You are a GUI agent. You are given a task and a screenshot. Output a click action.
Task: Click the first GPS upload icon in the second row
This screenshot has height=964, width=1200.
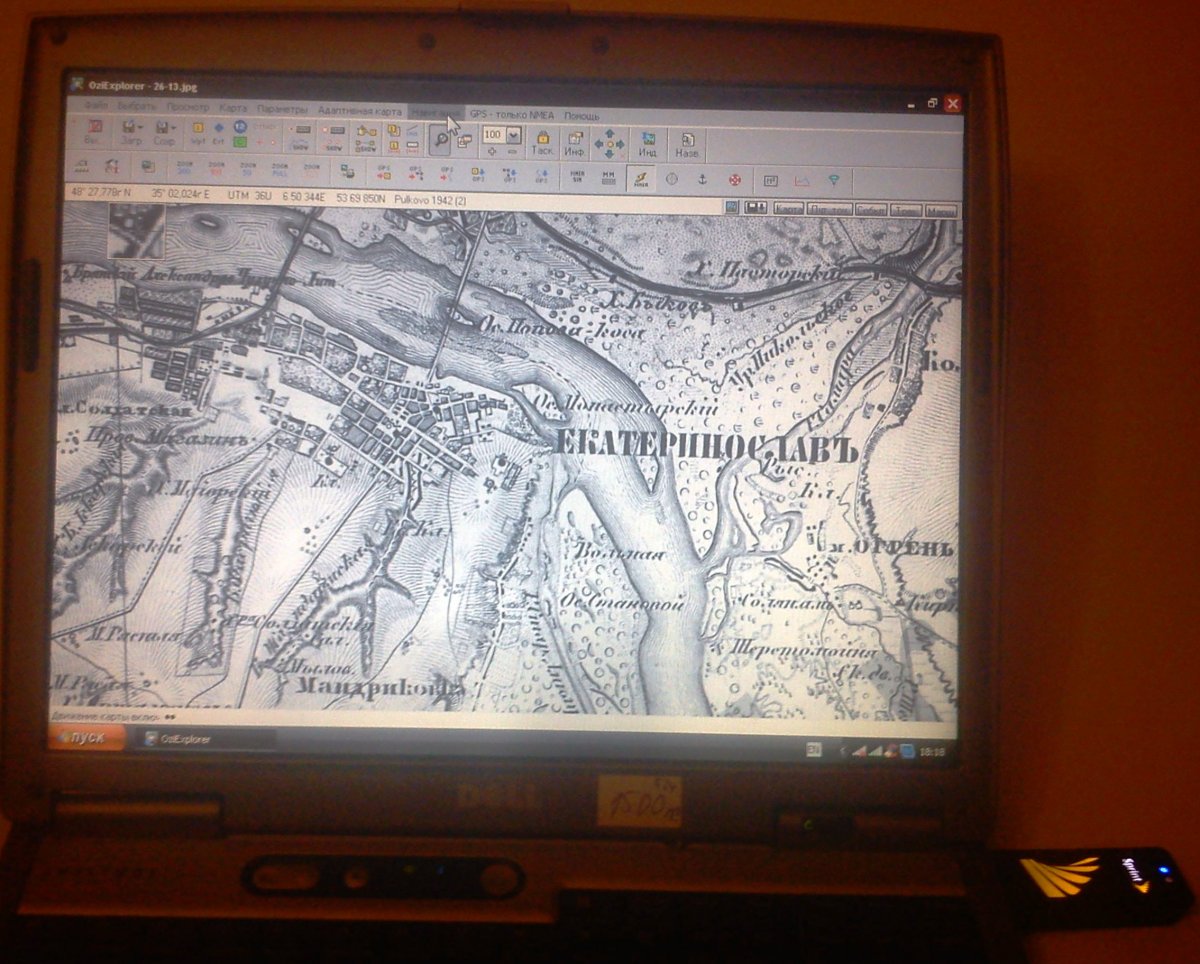(384, 170)
